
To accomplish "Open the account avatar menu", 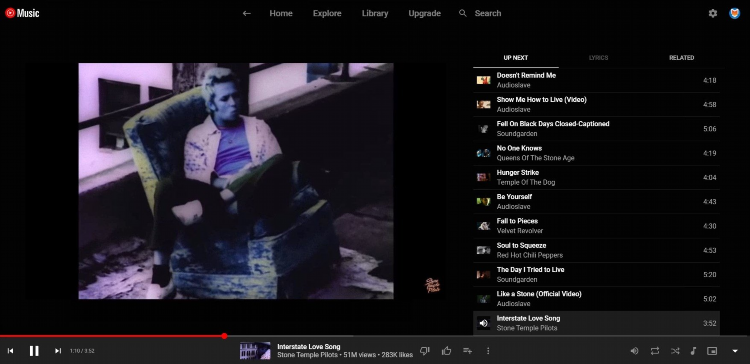I will pos(734,13).
